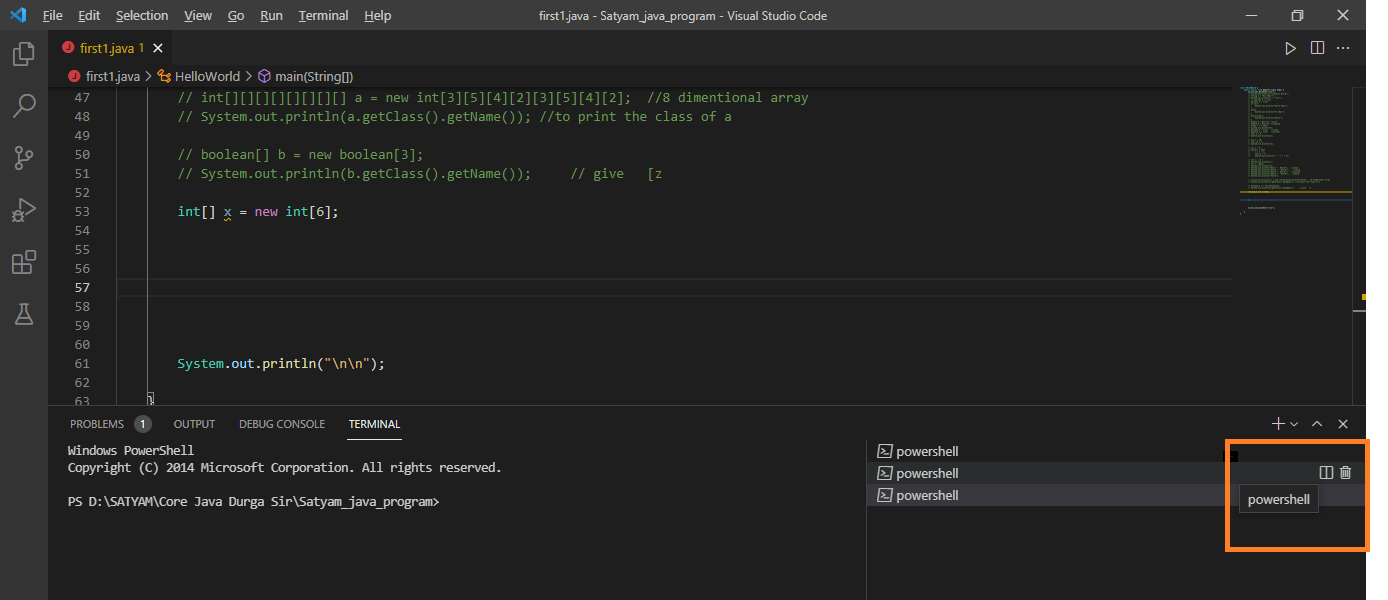
Task: Close the panel with the X icon
Action: pyautogui.click(x=1343, y=423)
